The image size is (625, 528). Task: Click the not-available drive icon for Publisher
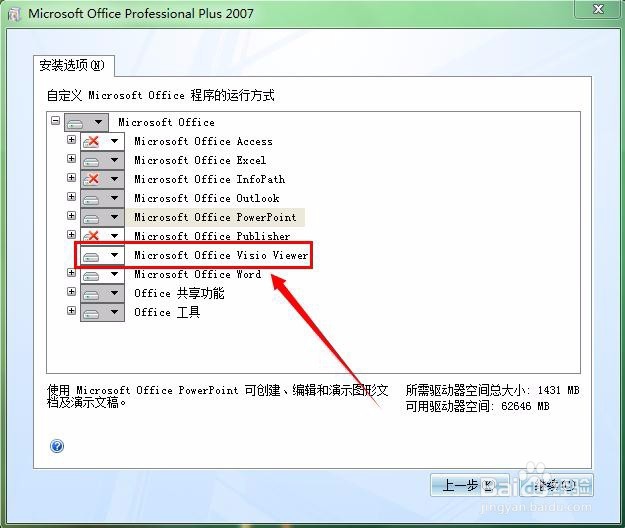click(x=92, y=236)
